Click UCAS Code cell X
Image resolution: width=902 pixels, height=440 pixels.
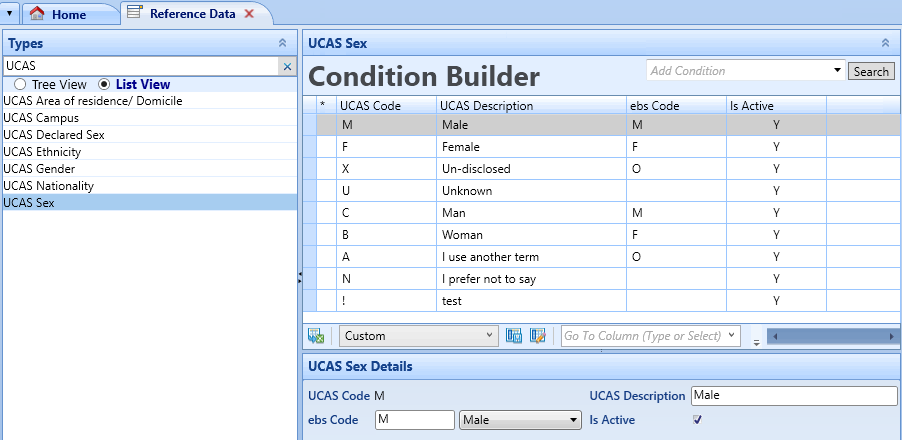coord(386,169)
